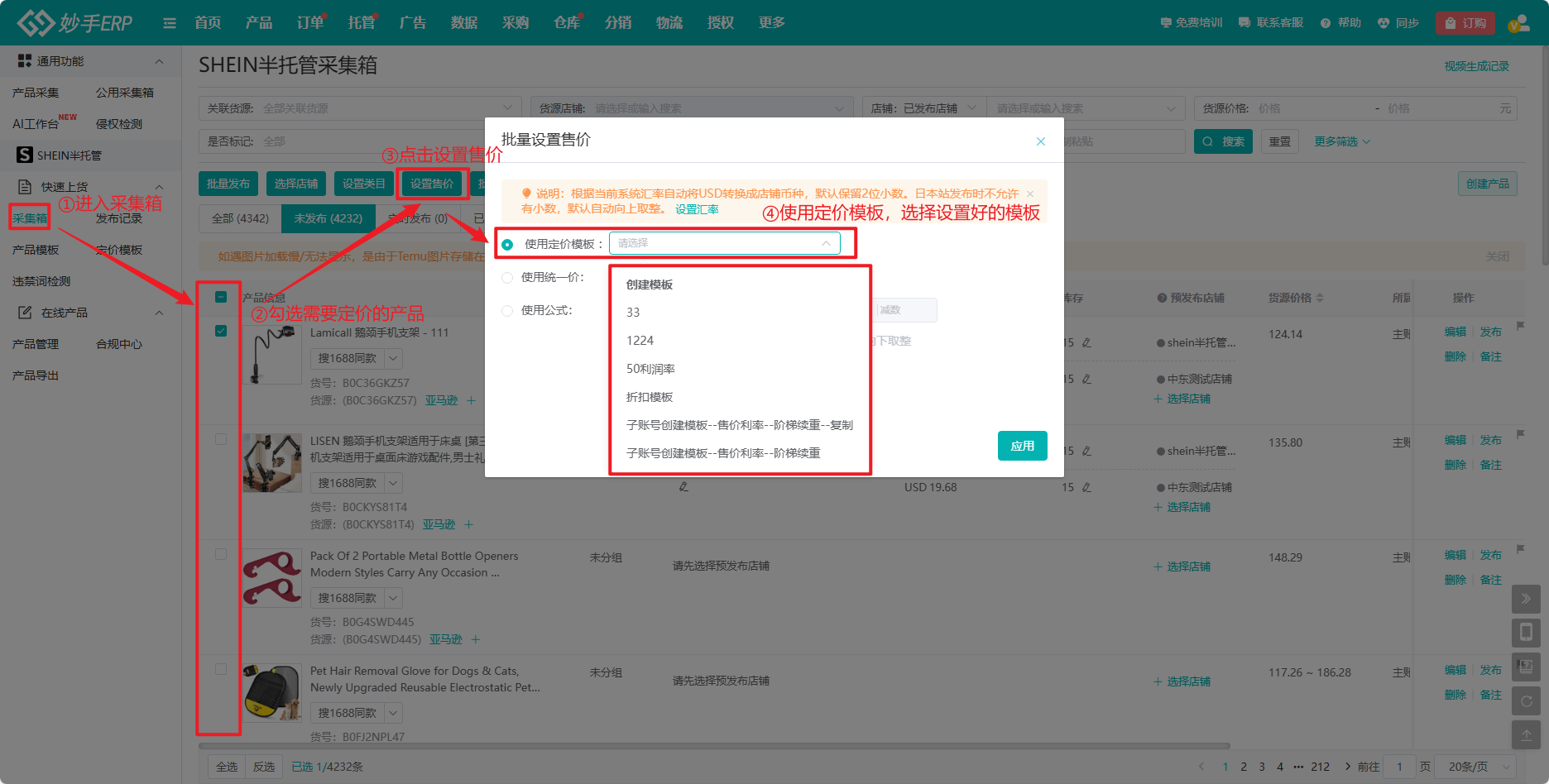
Task: Click the SHEIN半托管 logo icon in sidebar
Action: [25, 155]
